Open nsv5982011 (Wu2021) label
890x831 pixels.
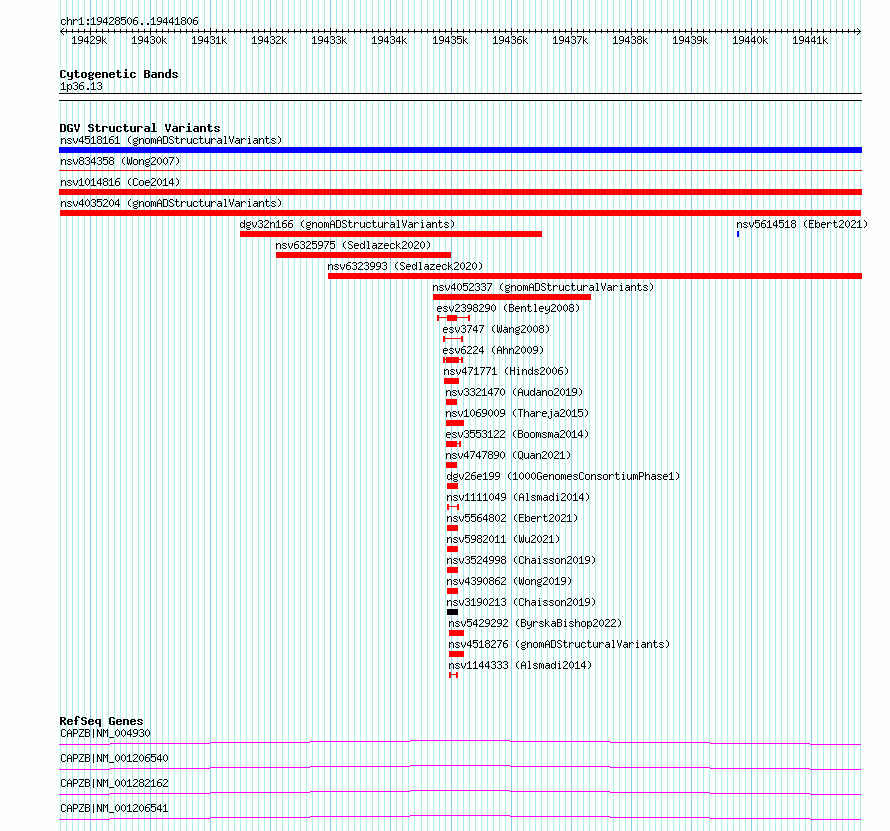503,539
